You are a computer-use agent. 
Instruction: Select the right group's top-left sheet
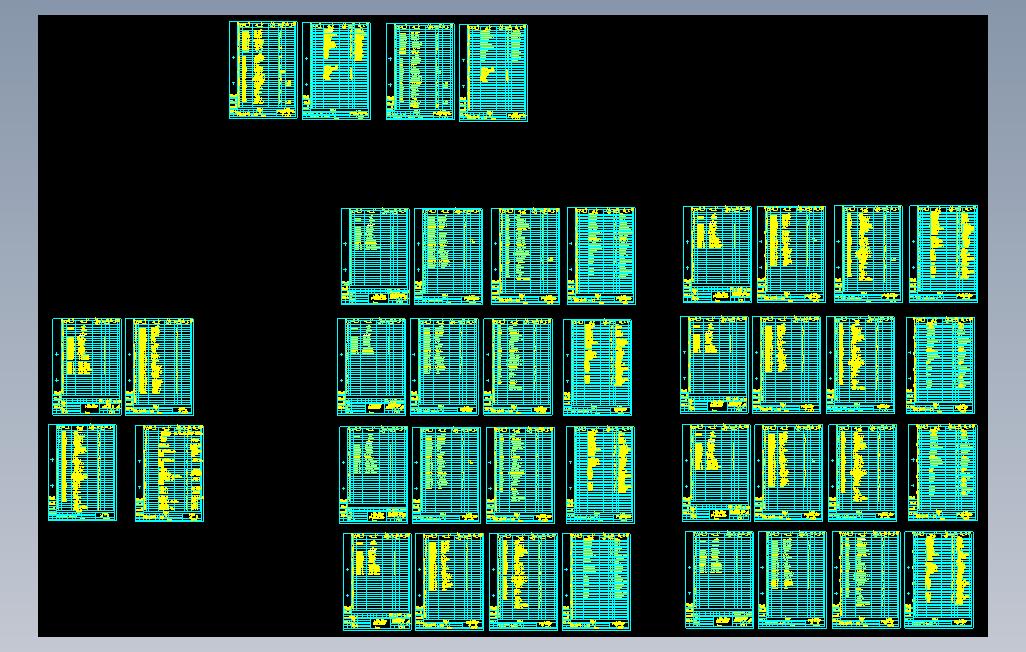(x=717, y=255)
